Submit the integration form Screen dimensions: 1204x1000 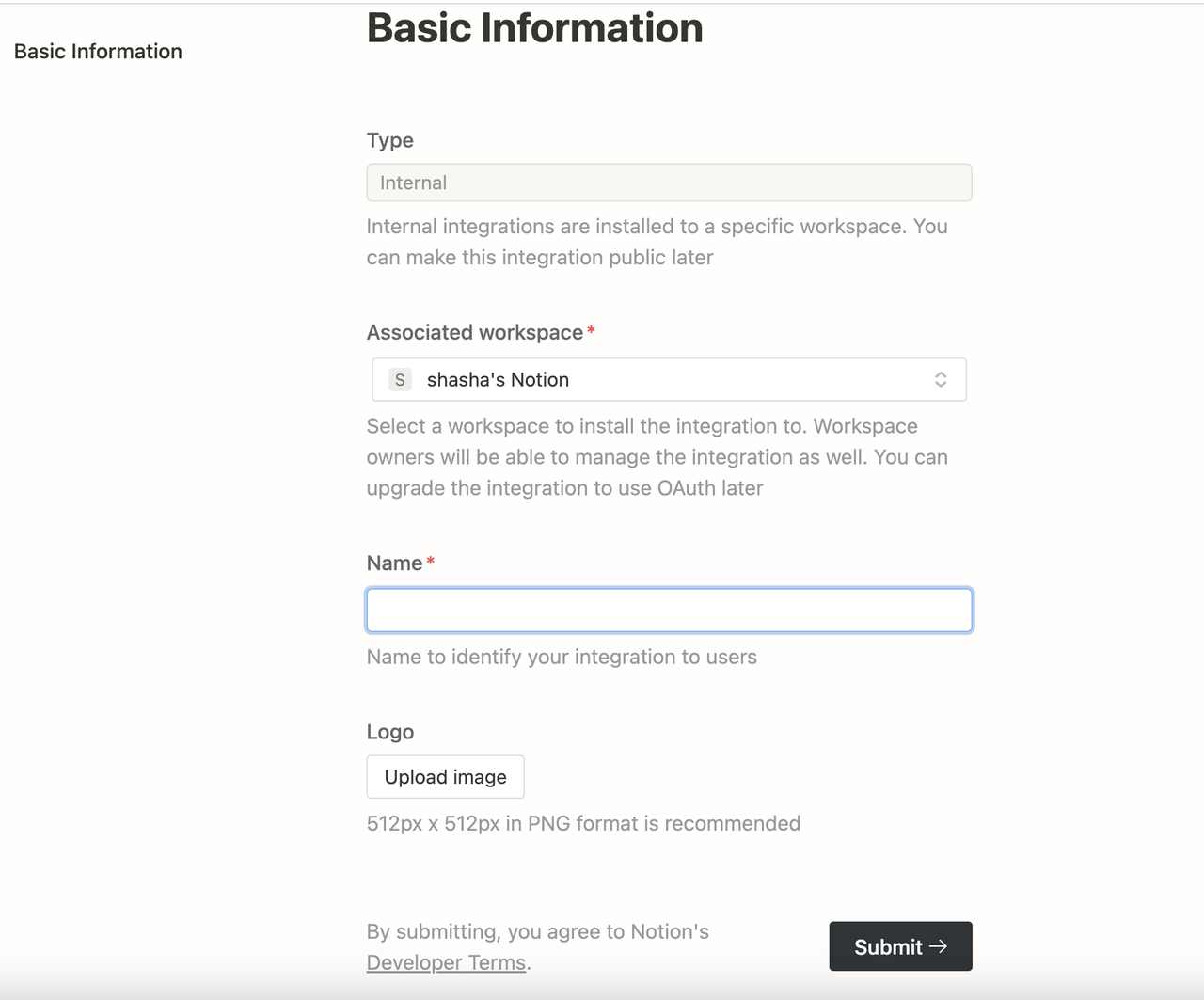click(888, 946)
